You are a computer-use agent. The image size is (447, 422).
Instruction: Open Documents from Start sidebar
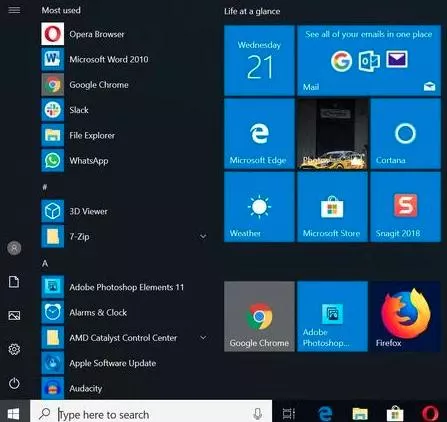click(14, 282)
